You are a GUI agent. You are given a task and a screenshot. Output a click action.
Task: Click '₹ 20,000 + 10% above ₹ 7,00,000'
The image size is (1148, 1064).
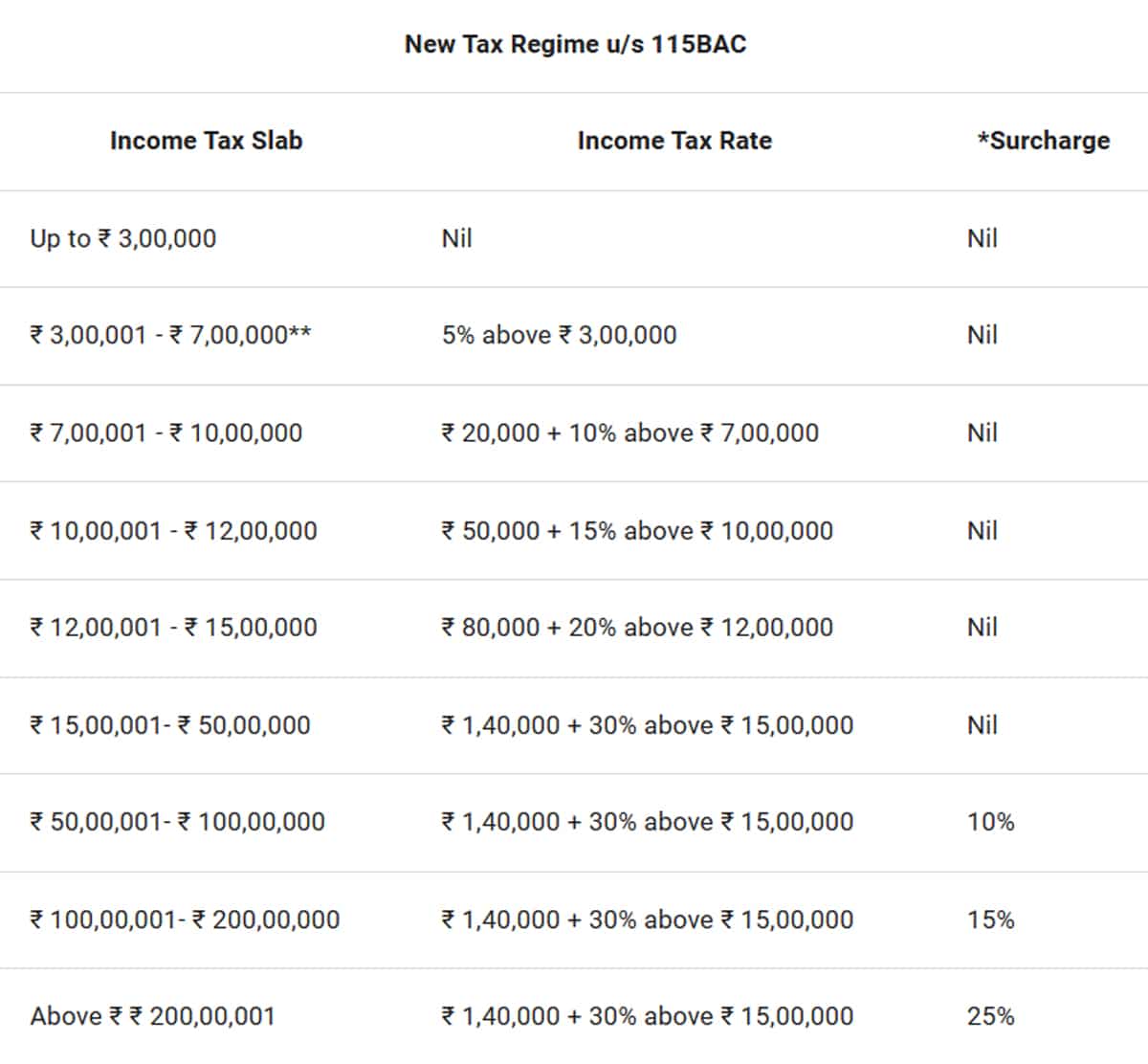629,432
